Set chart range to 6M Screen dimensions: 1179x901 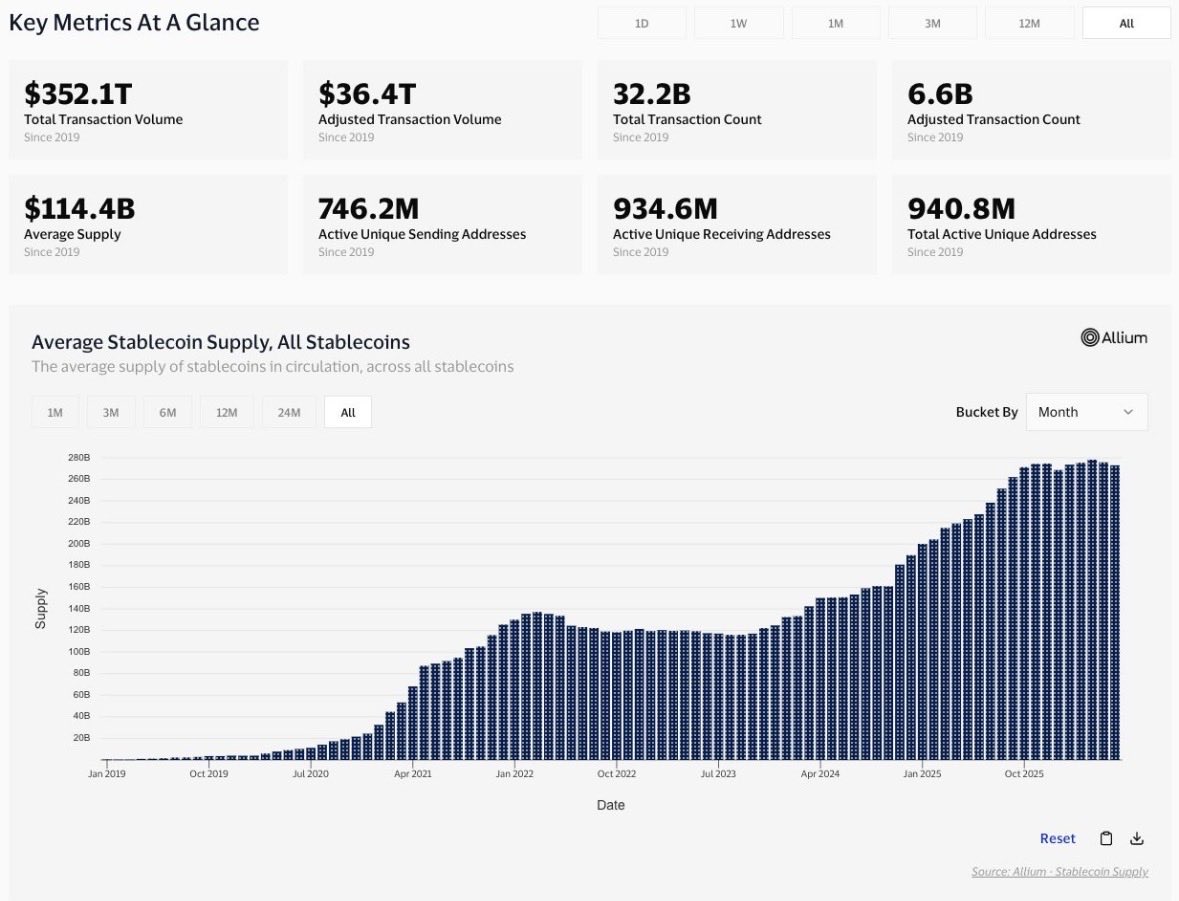(168, 412)
